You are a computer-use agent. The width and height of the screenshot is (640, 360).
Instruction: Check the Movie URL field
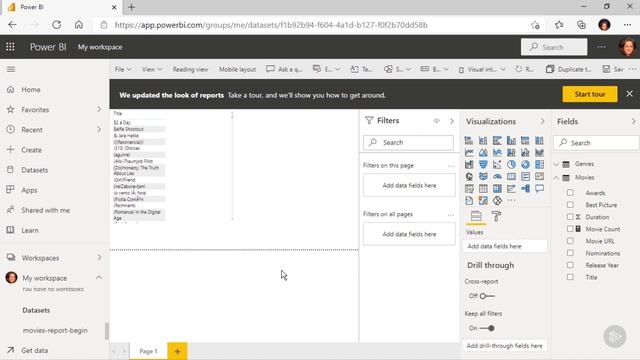pos(570,241)
